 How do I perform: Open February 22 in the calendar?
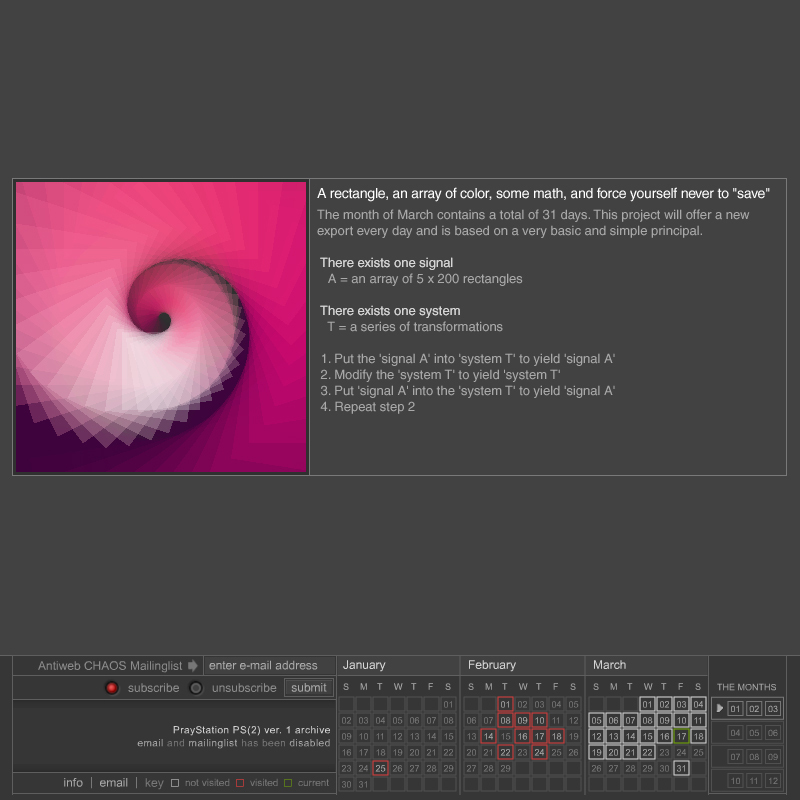pyautogui.click(x=505, y=753)
